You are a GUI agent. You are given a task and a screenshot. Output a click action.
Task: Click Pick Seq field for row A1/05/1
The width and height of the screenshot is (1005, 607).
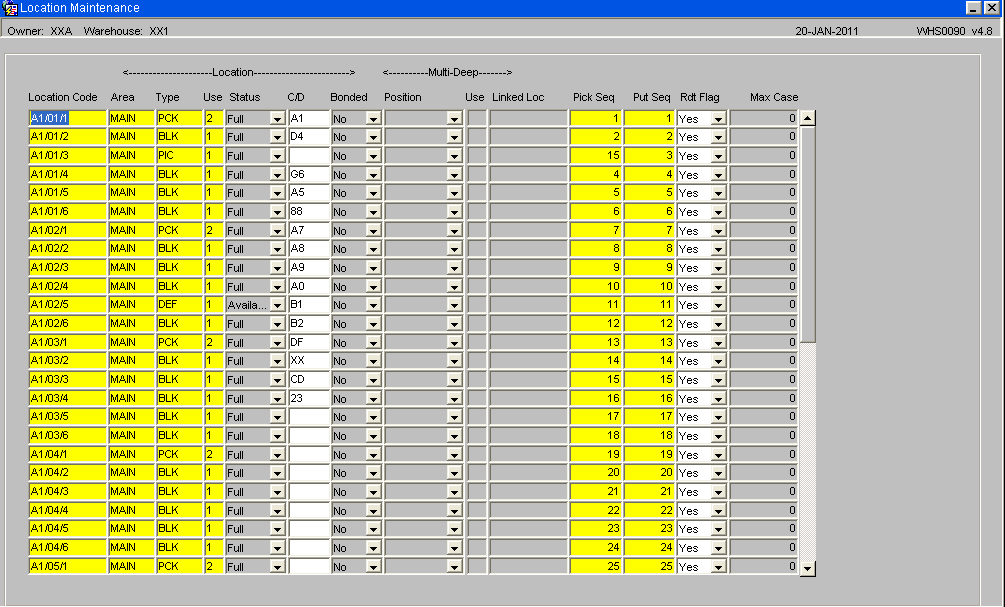pos(595,567)
